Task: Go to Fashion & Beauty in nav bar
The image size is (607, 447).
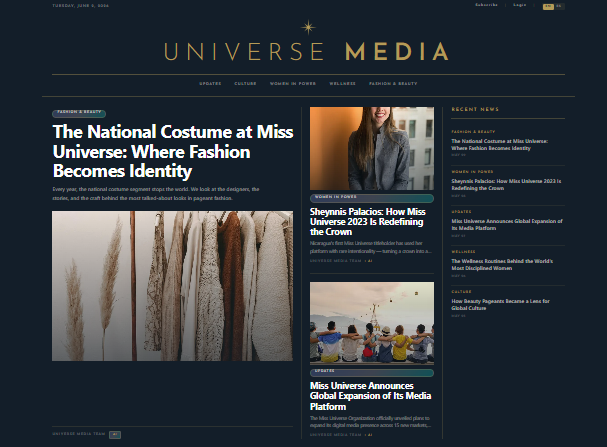Action: pyautogui.click(x=393, y=84)
